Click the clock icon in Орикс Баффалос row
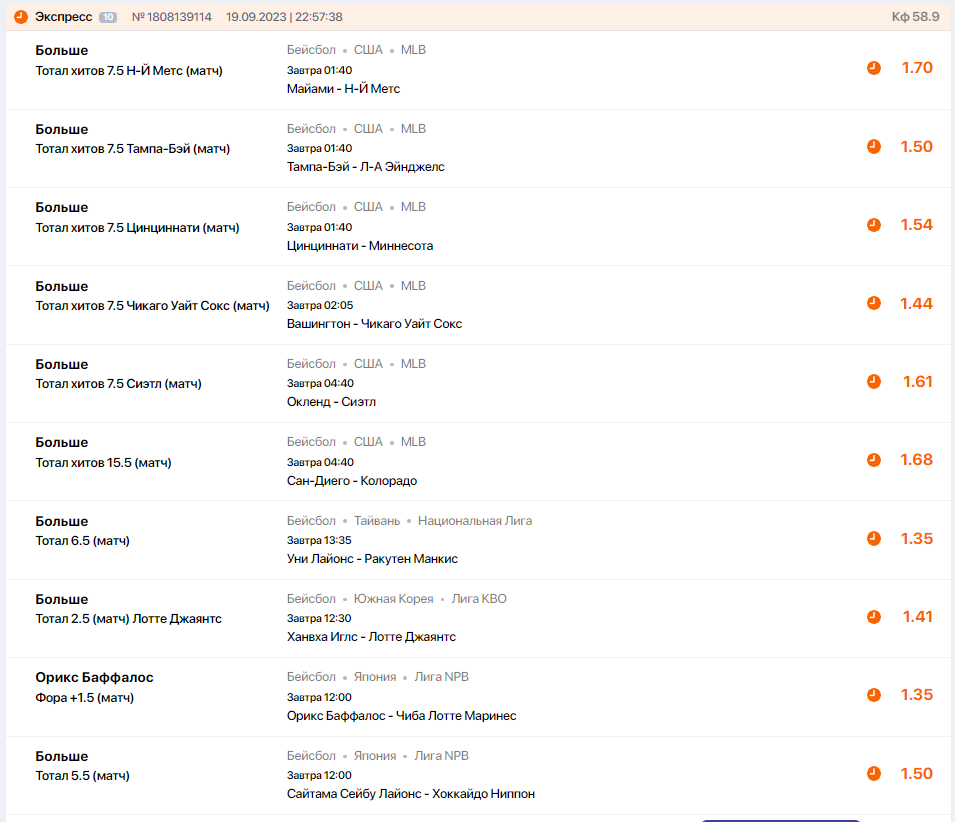The width and height of the screenshot is (955, 822). point(873,695)
